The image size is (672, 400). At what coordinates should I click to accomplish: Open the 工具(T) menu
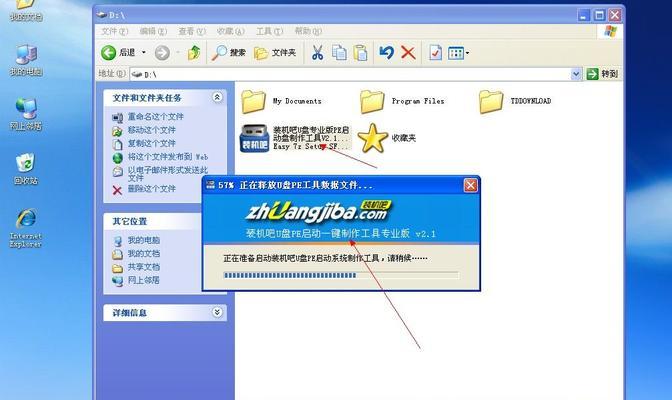point(269,31)
